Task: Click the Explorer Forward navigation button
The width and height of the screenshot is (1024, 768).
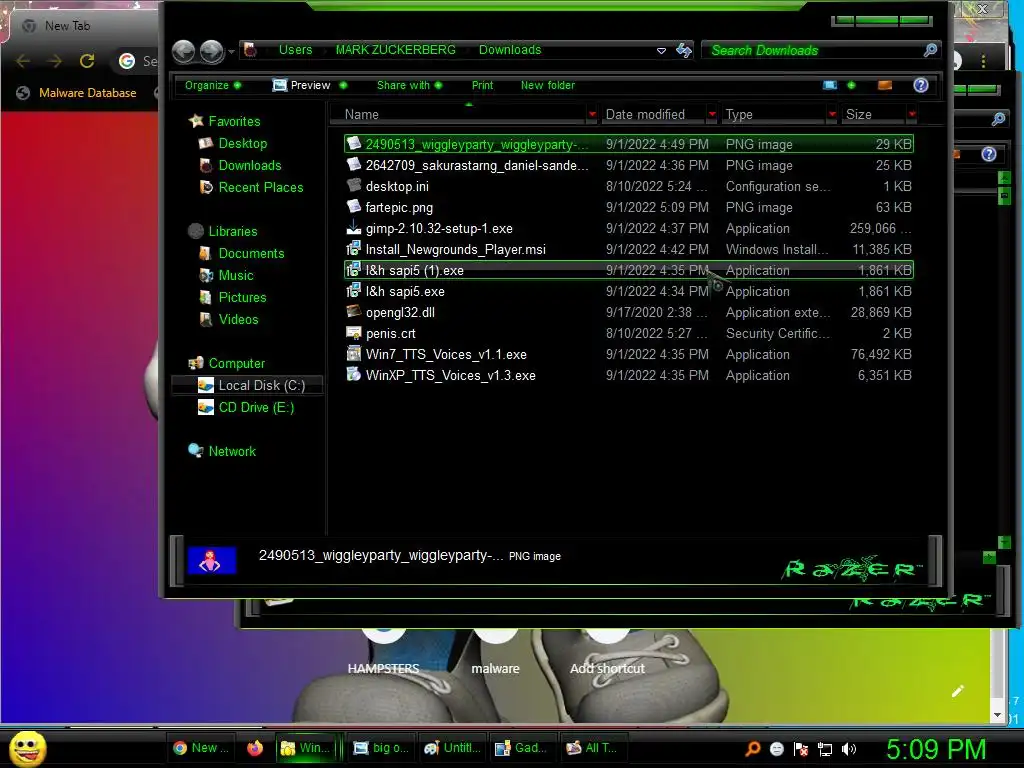Action: coord(212,51)
